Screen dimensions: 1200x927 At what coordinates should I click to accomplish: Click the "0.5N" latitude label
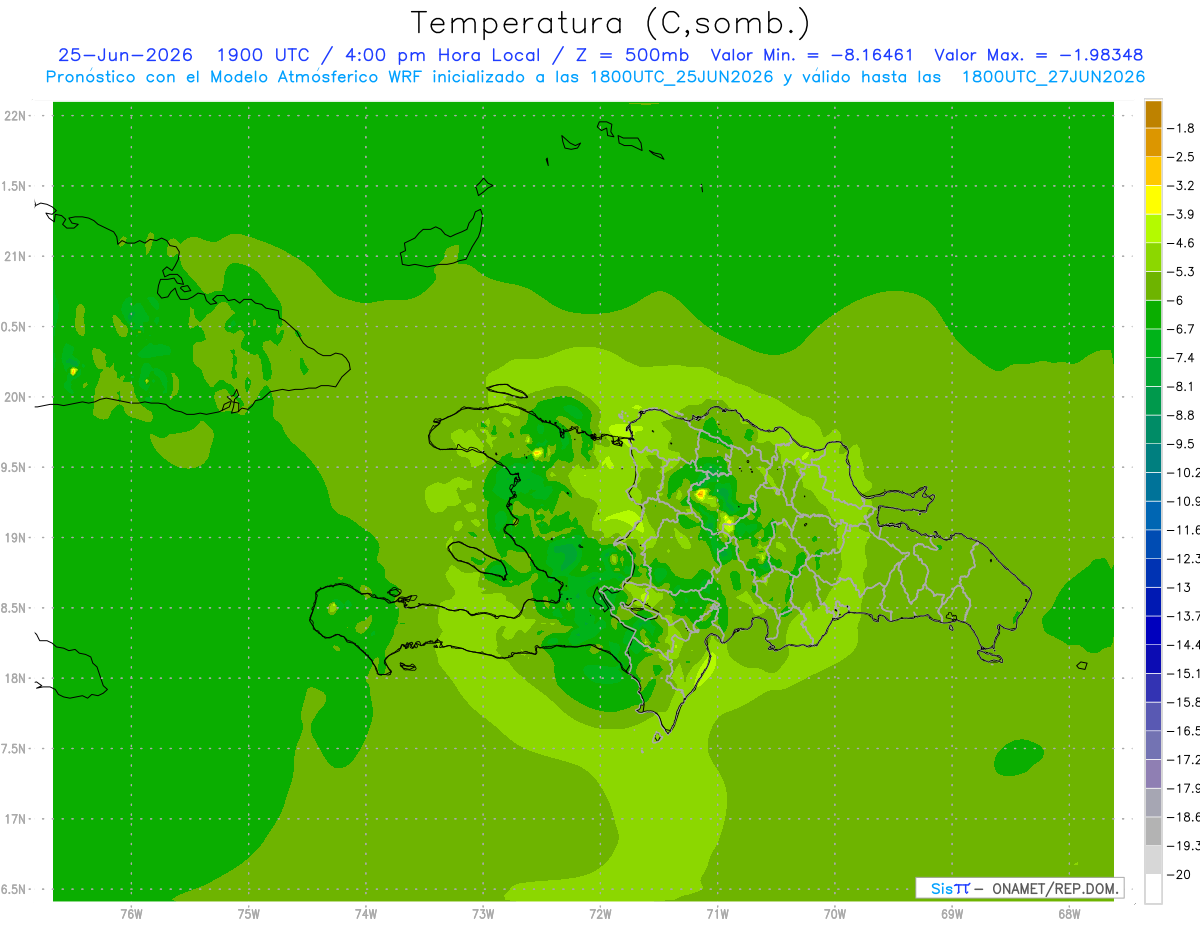coord(15,327)
